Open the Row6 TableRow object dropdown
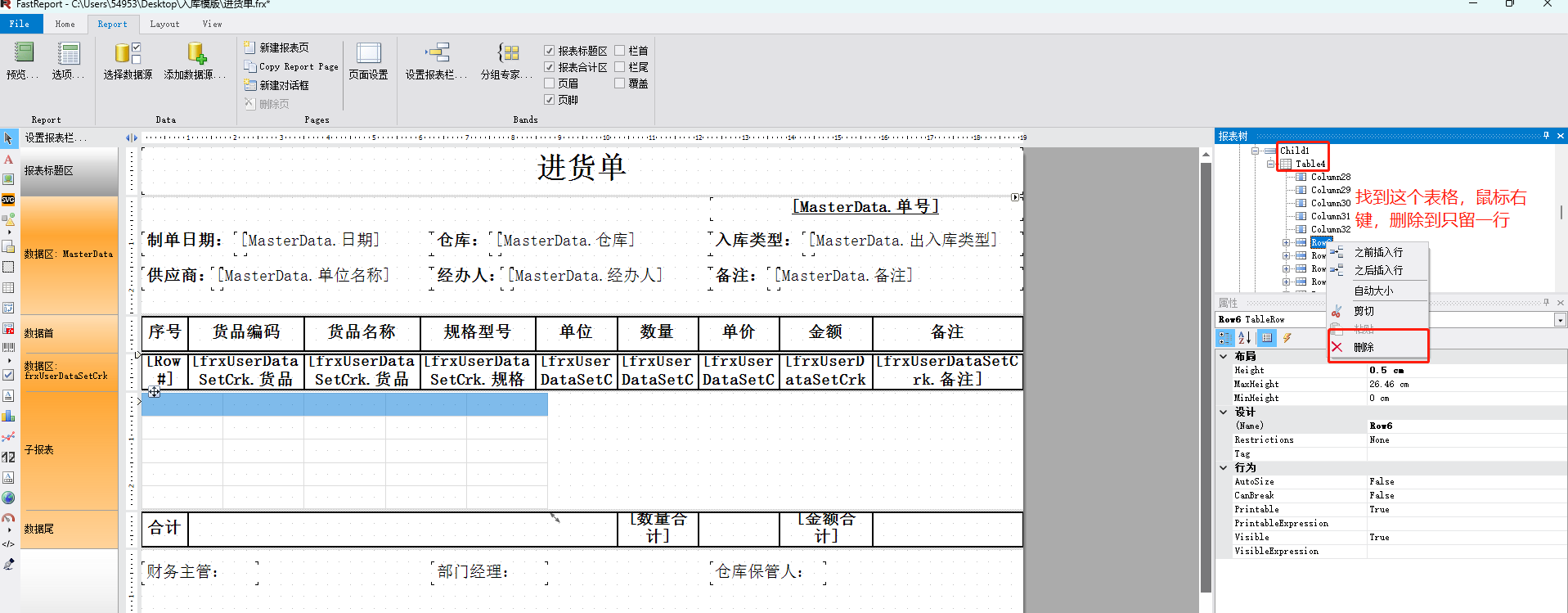The image size is (1568, 613). click(x=1561, y=320)
